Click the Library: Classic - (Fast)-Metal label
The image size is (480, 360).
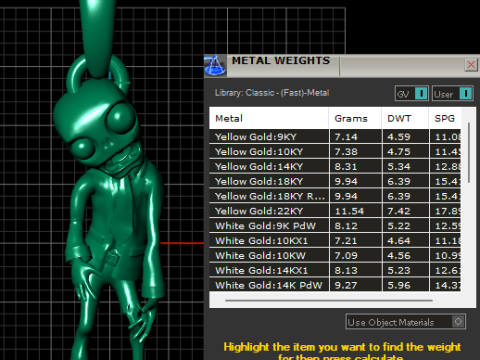tap(272, 93)
